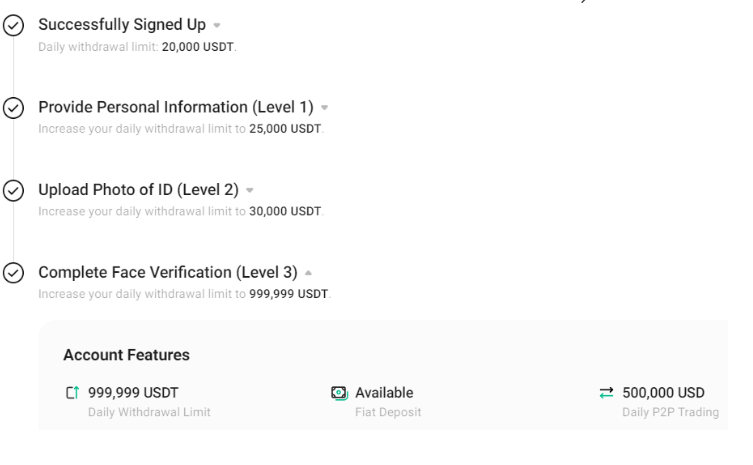Click the checkmark circle for Face Verification

click(13, 273)
